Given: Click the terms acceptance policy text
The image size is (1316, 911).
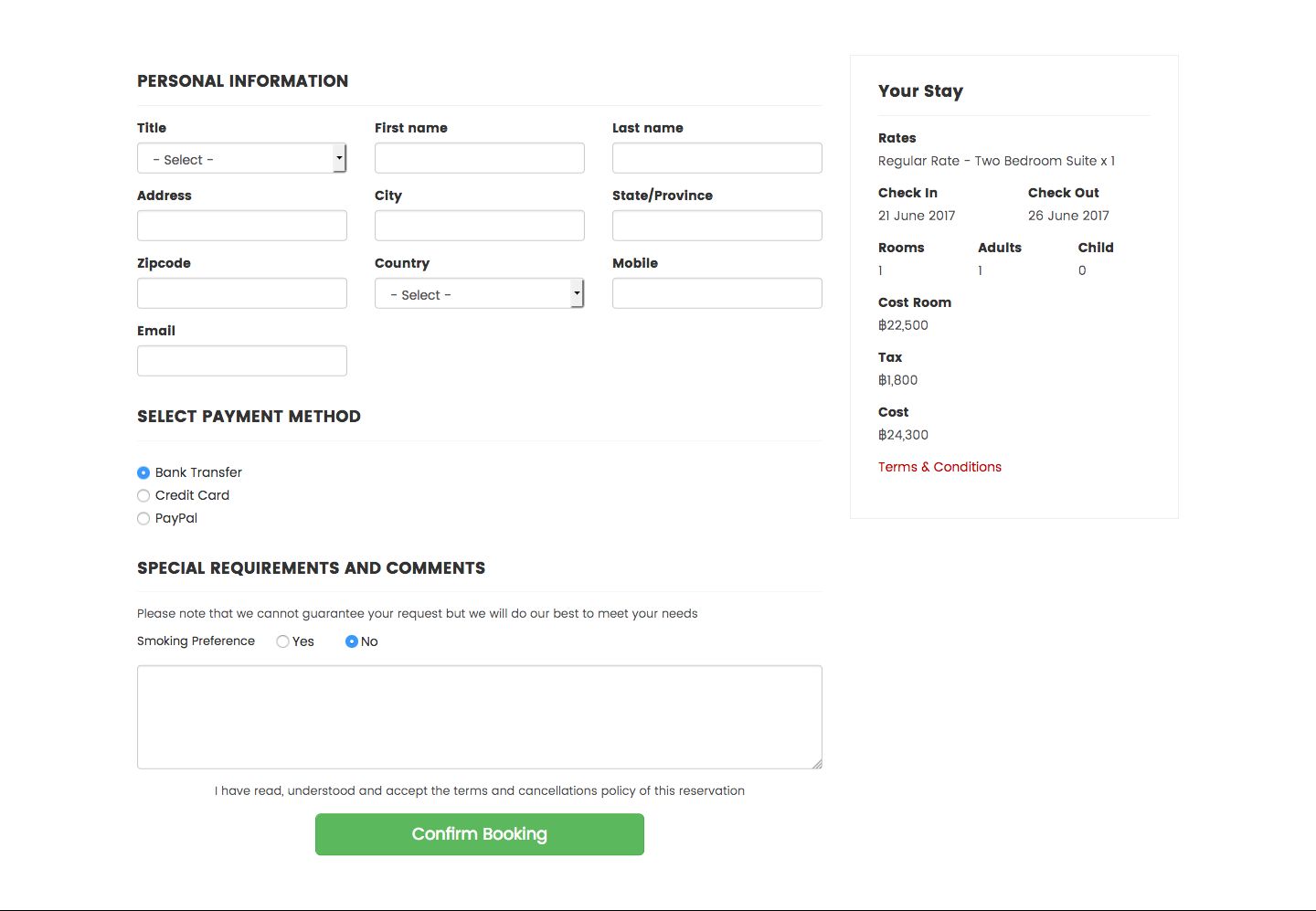Looking at the screenshot, I should pyautogui.click(x=479, y=791).
